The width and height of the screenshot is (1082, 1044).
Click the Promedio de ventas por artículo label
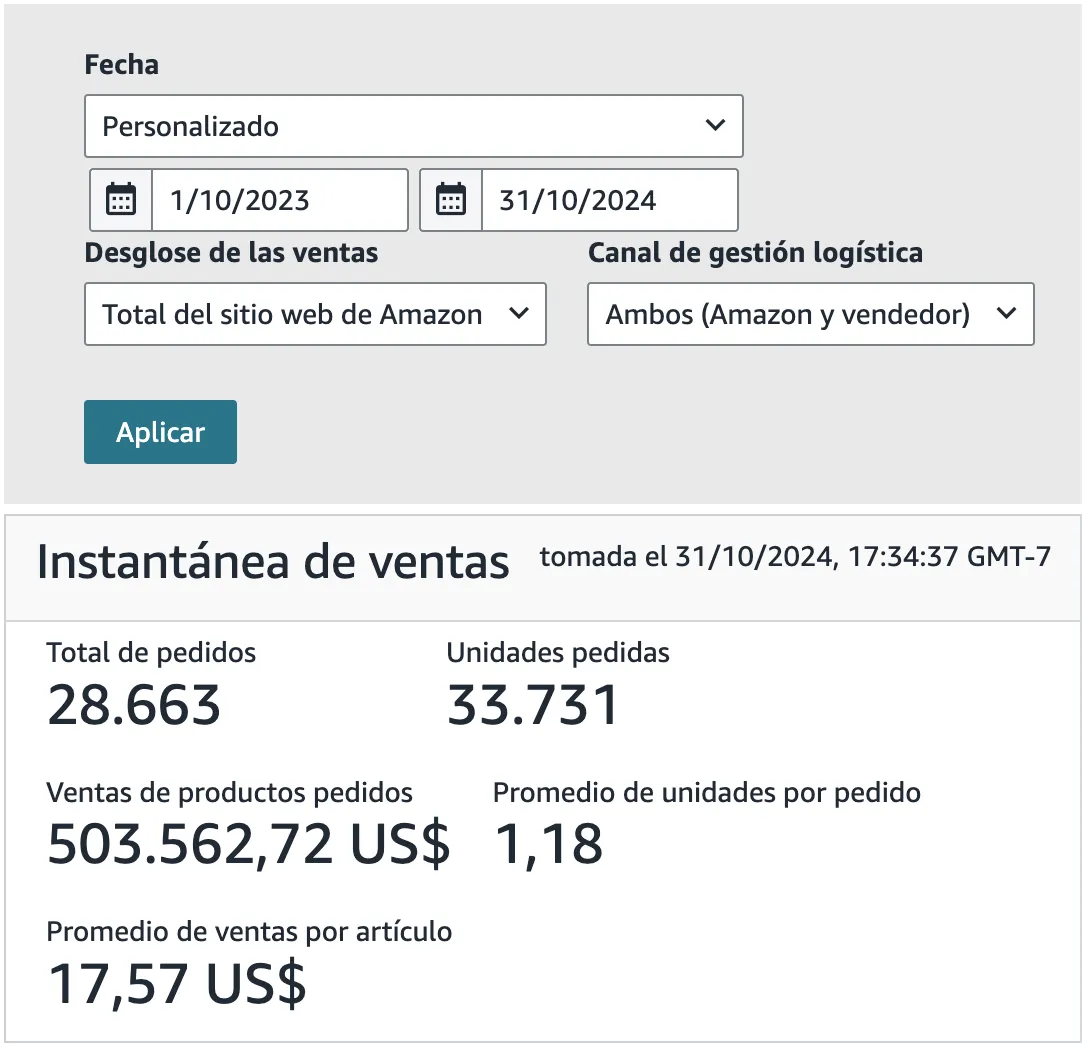(249, 932)
